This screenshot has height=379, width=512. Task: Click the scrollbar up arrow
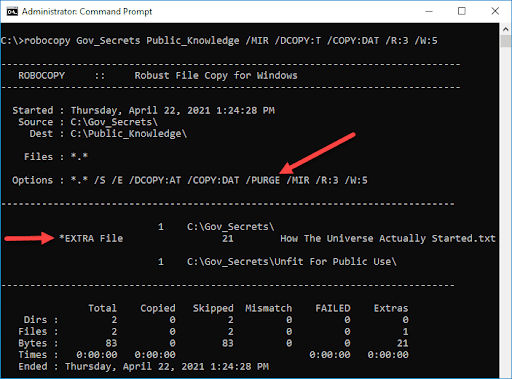tap(505, 29)
